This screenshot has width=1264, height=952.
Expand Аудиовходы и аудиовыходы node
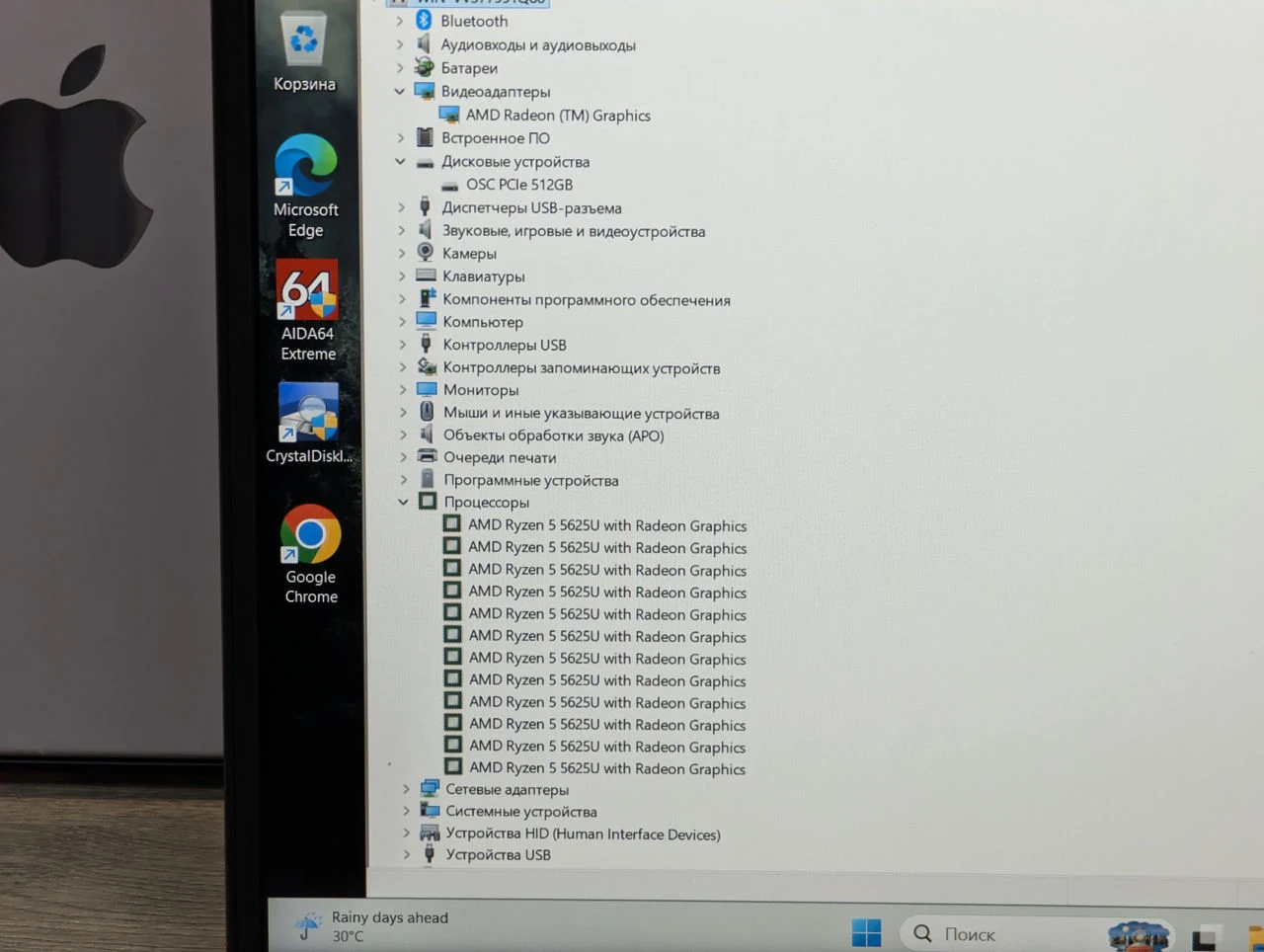point(399,44)
